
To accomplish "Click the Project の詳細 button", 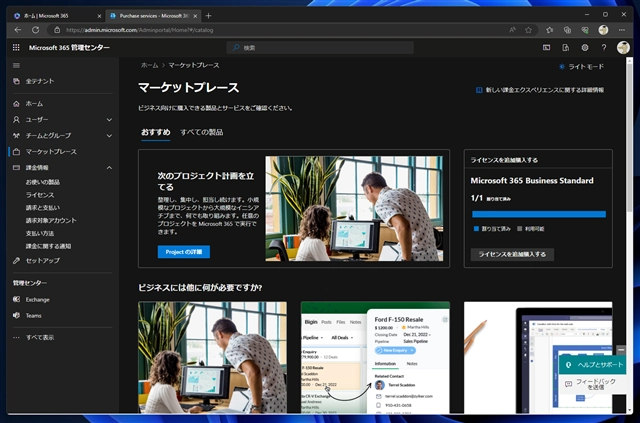I will click(x=184, y=252).
